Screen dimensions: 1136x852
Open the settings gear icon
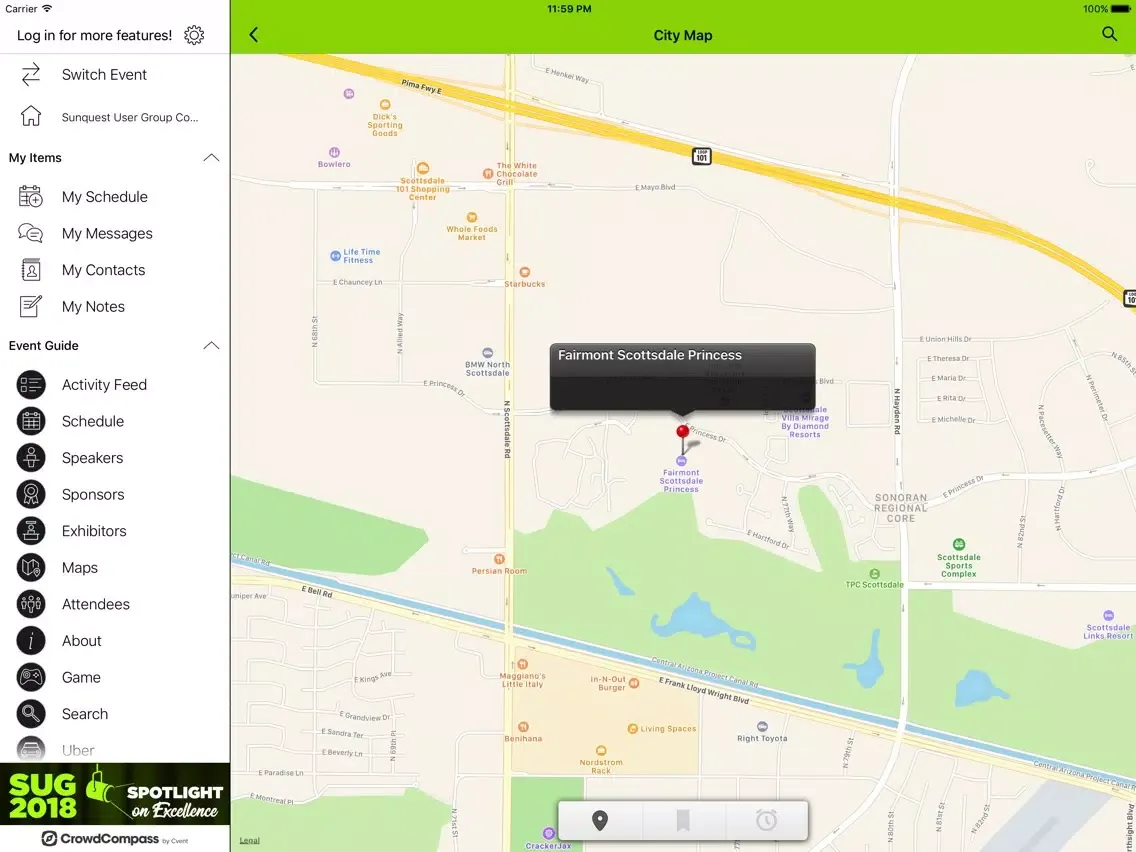click(193, 35)
